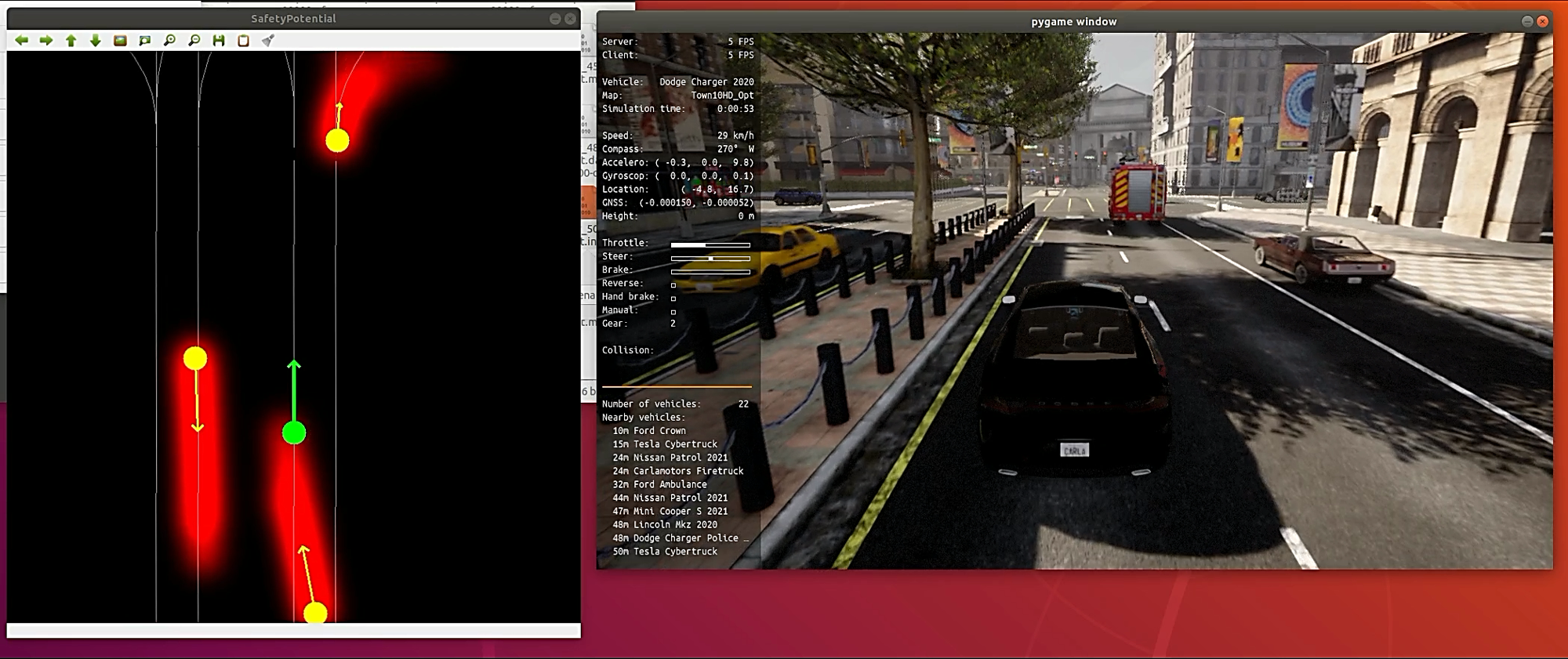Click the pan left arrow icon

21,40
